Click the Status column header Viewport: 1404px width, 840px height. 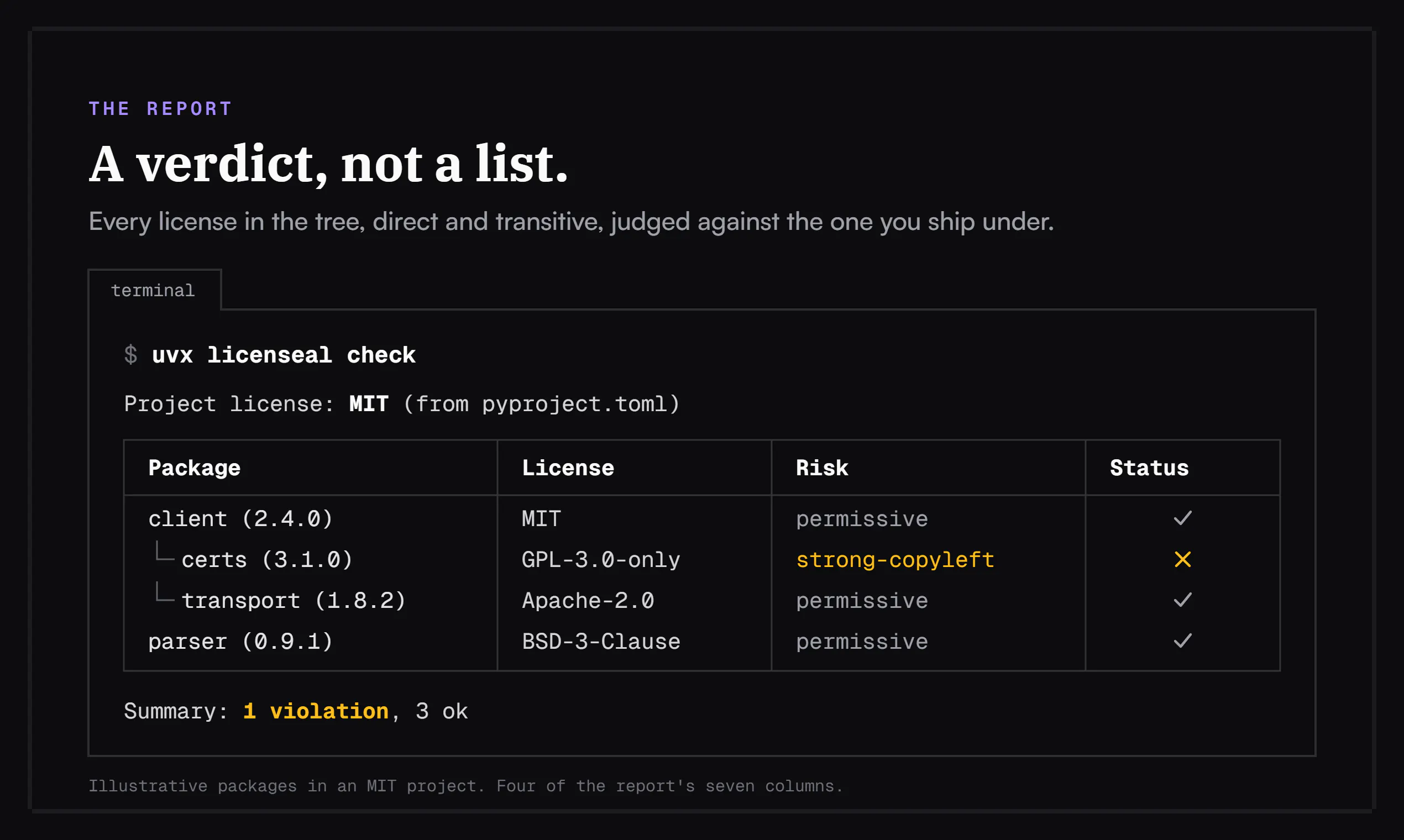[x=1149, y=468]
